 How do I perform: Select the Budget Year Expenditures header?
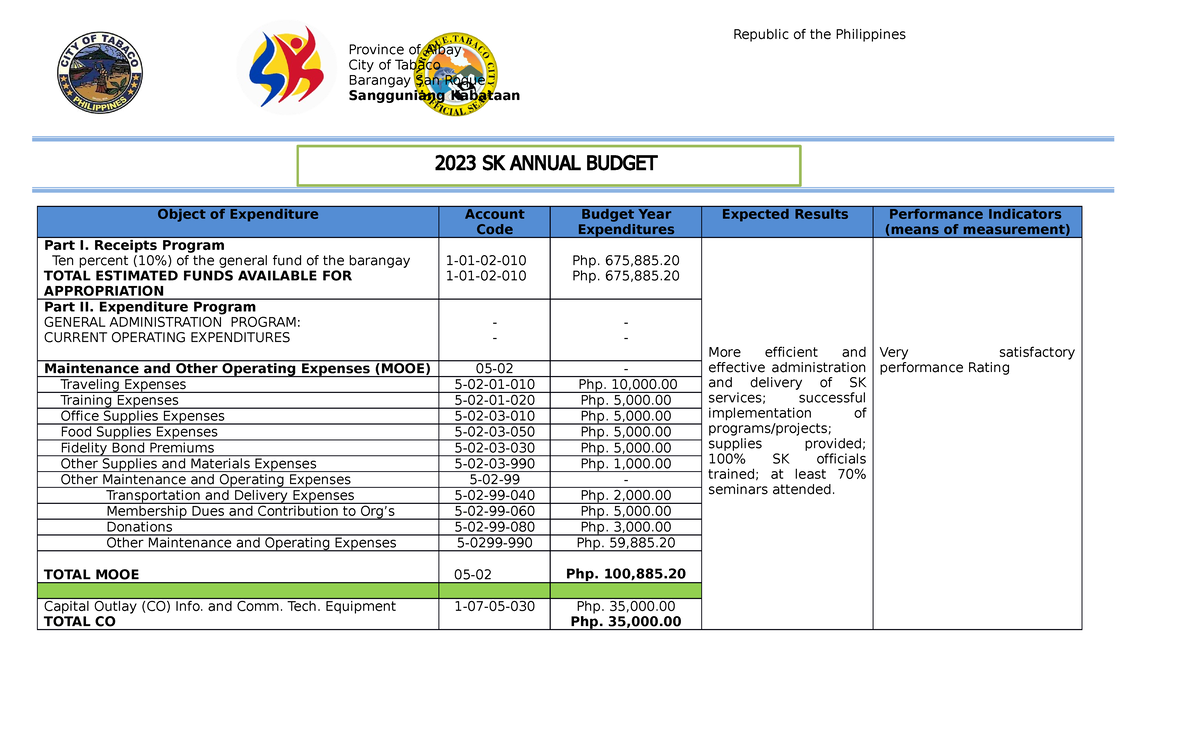[x=625, y=221]
